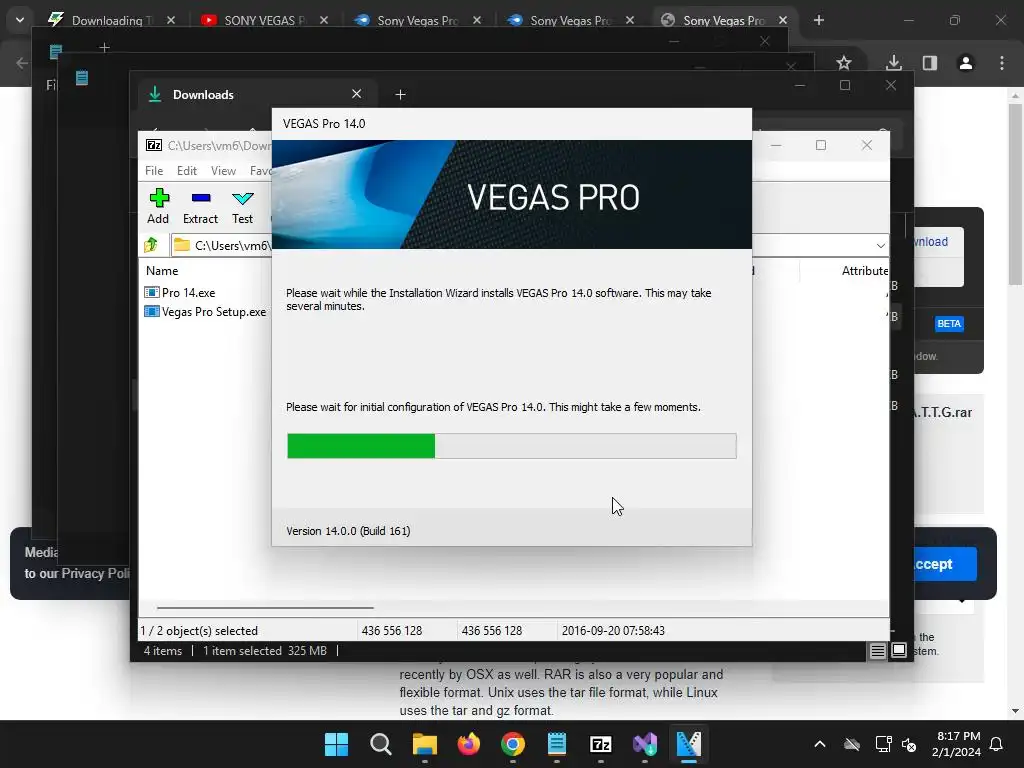Open the View menu in 7-Zip

pyautogui.click(x=223, y=170)
